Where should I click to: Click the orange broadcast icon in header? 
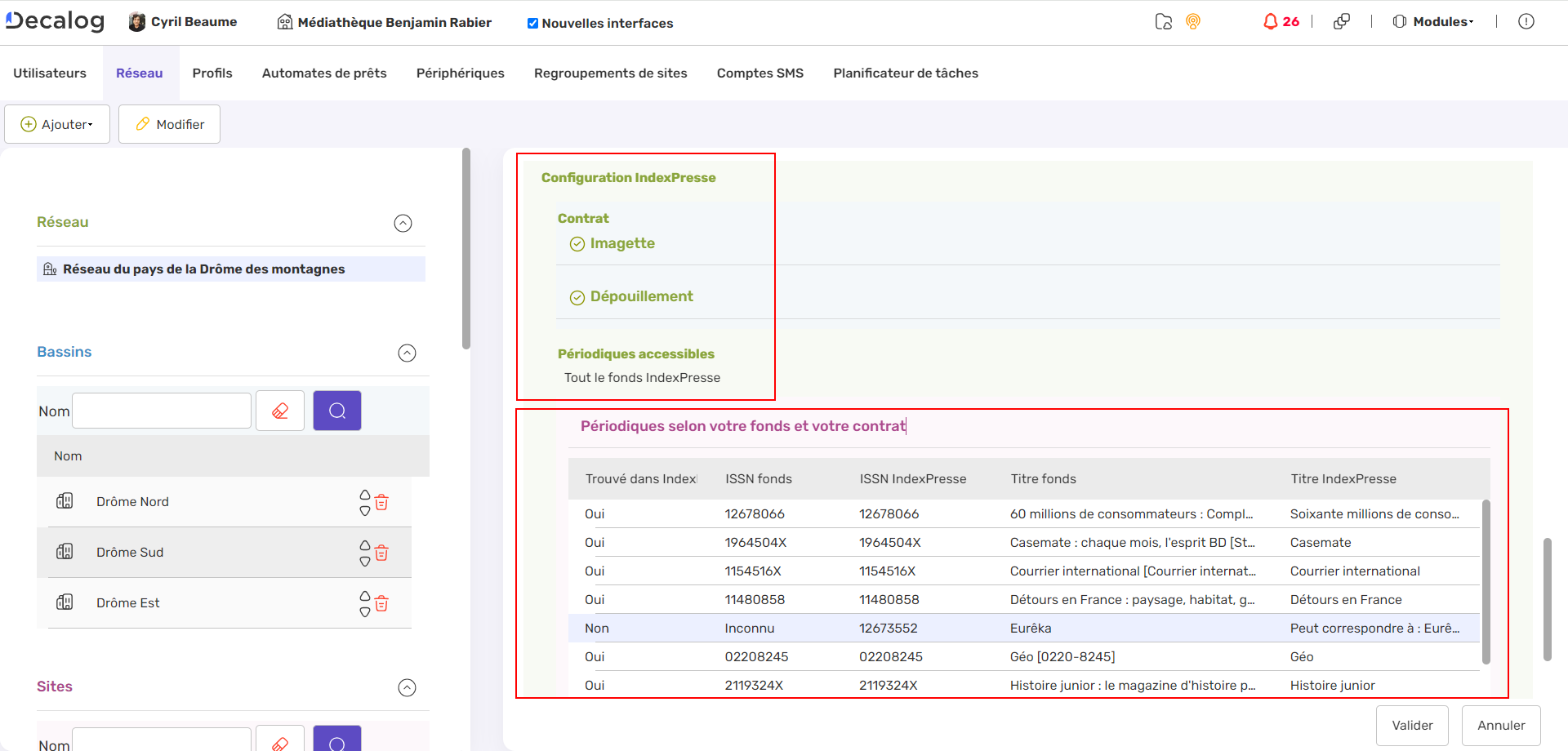[x=1193, y=22]
